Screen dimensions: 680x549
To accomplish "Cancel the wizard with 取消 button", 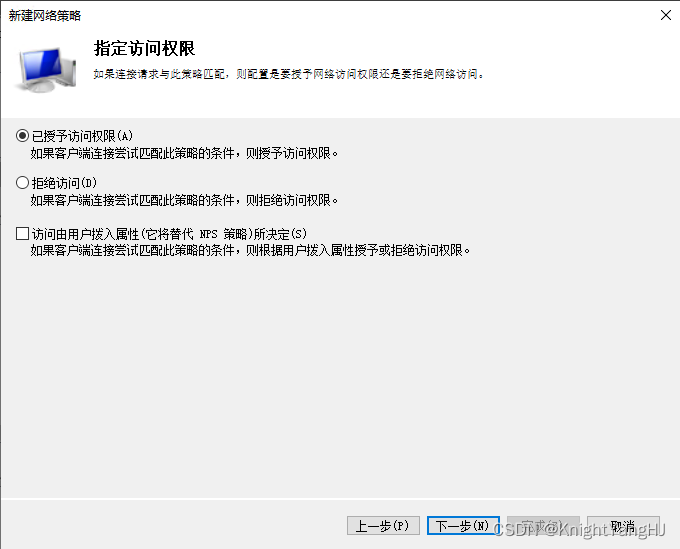I will click(x=623, y=526).
